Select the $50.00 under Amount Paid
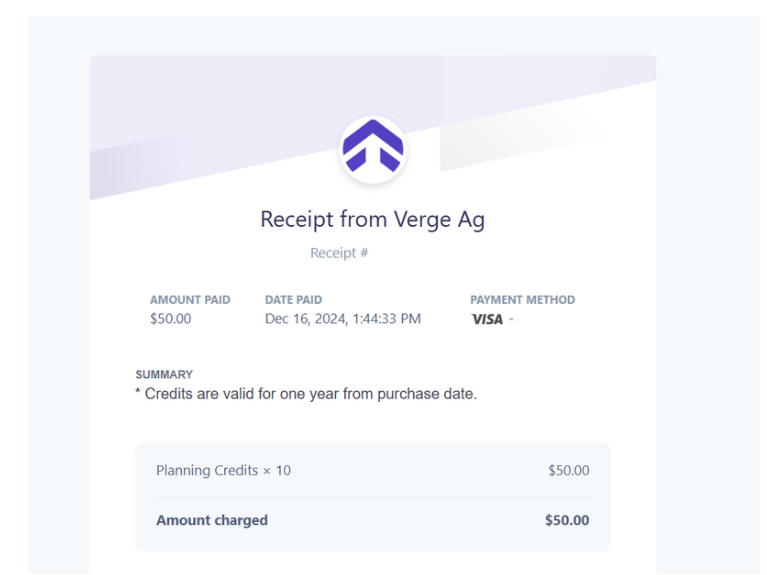Screen dimensions: 767x575 click(x=170, y=319)
